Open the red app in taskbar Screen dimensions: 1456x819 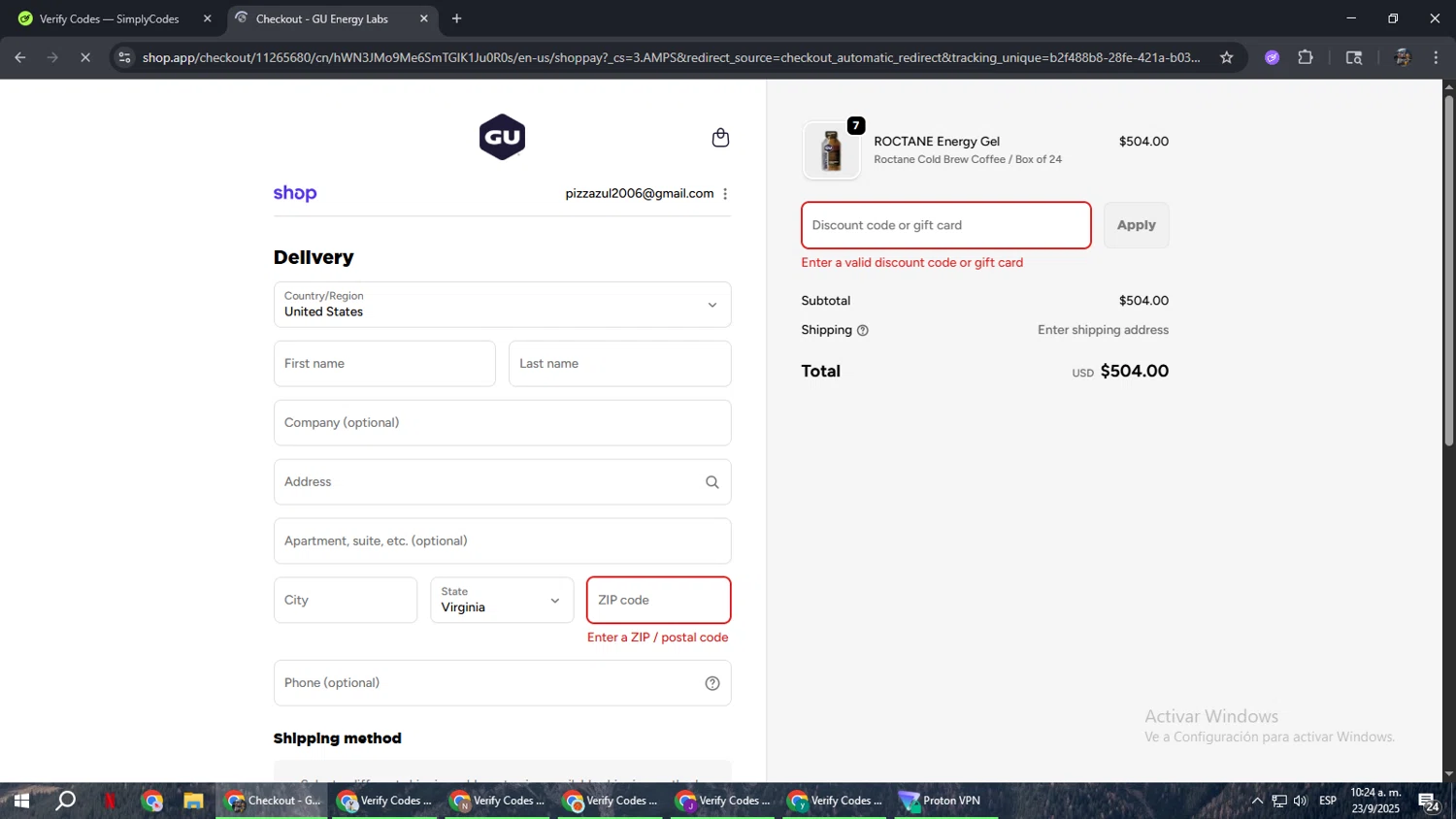(x=110, y=801)
